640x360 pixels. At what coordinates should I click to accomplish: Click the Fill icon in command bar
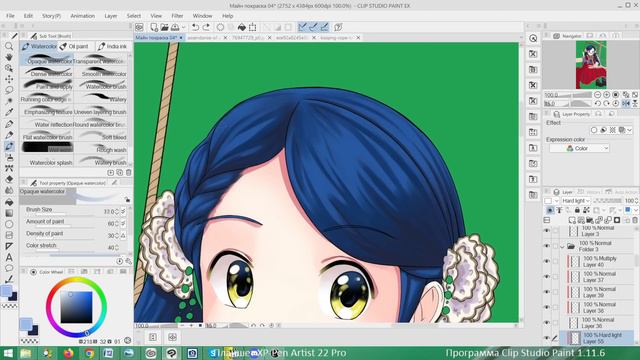pyautogui.click(x=242, y=27)
